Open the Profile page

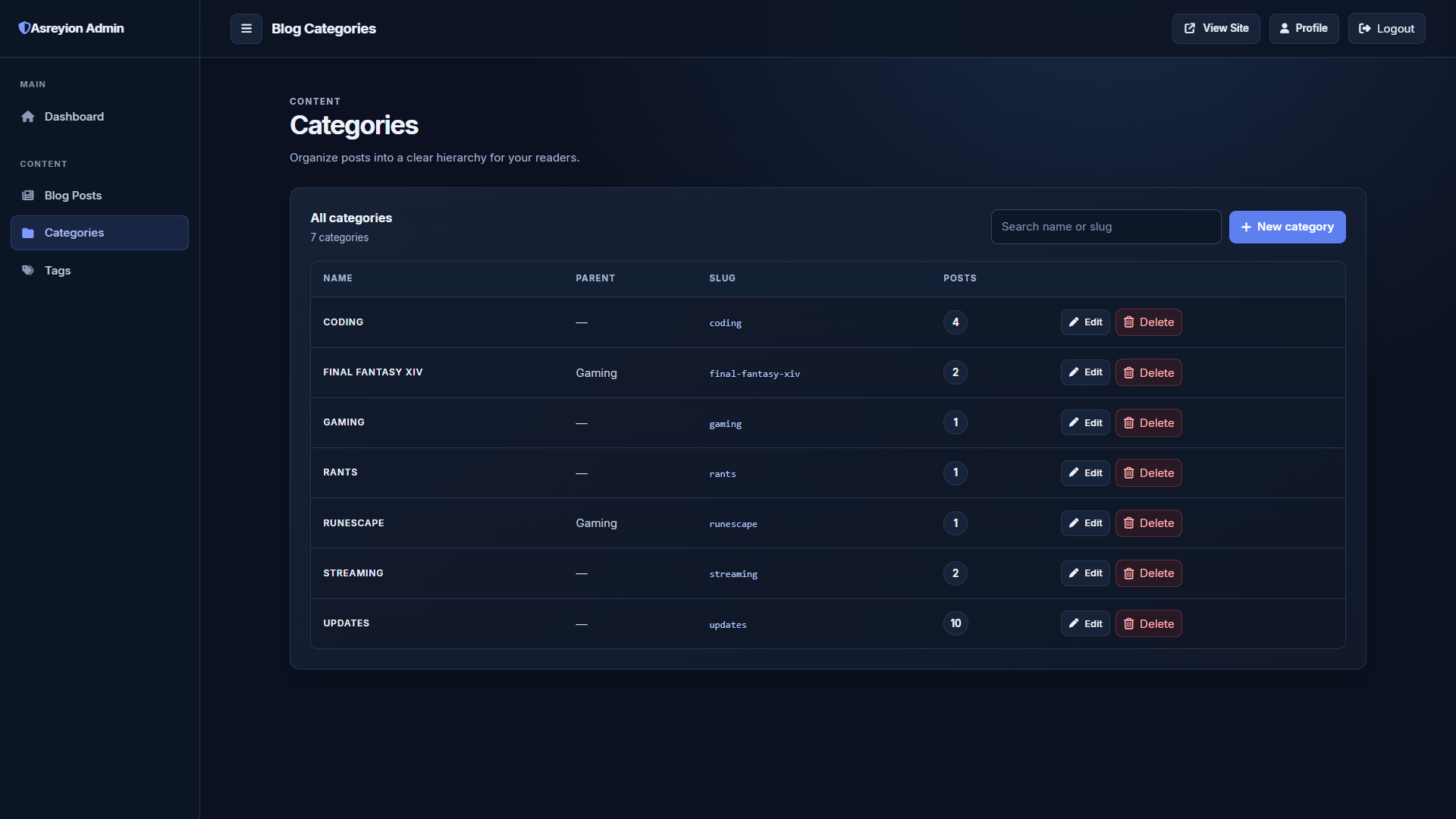click(1304, 29)
